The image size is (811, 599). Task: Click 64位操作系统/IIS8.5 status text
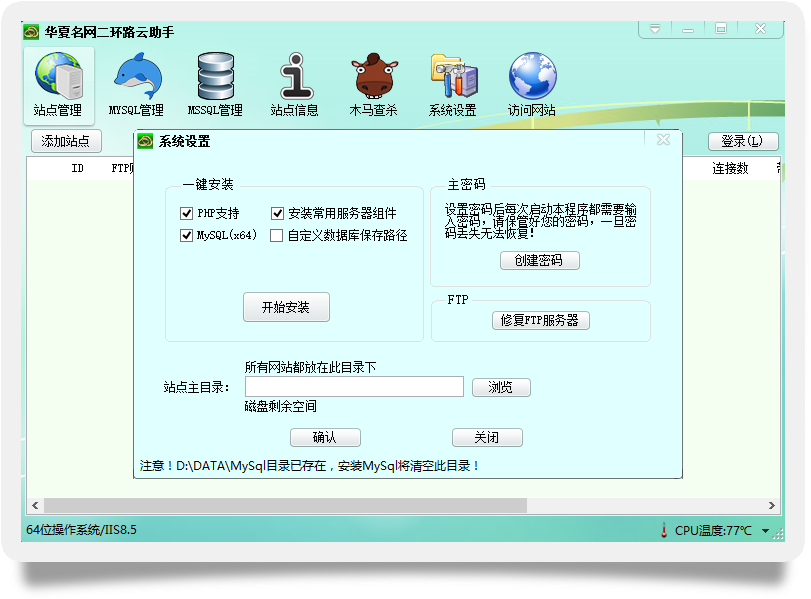click(81, 530)
